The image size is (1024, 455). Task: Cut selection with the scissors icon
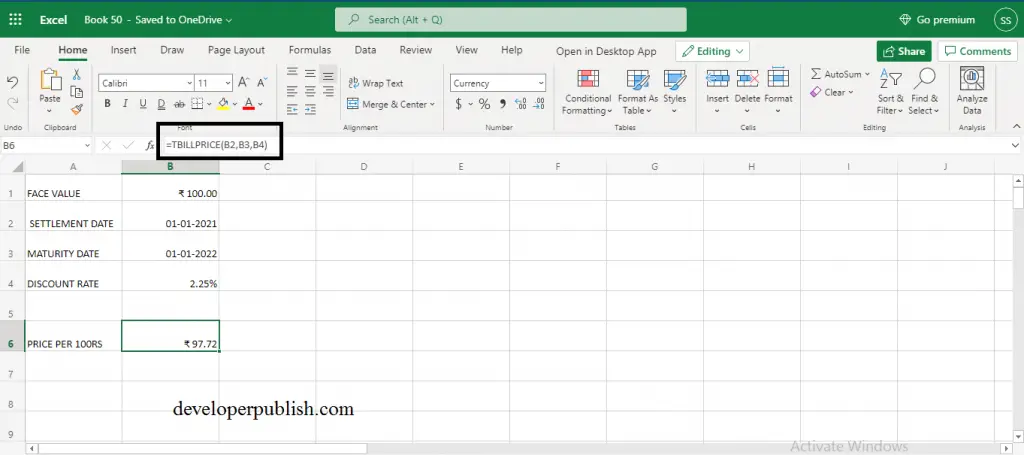pyautogui.click(x=76, y=74)
